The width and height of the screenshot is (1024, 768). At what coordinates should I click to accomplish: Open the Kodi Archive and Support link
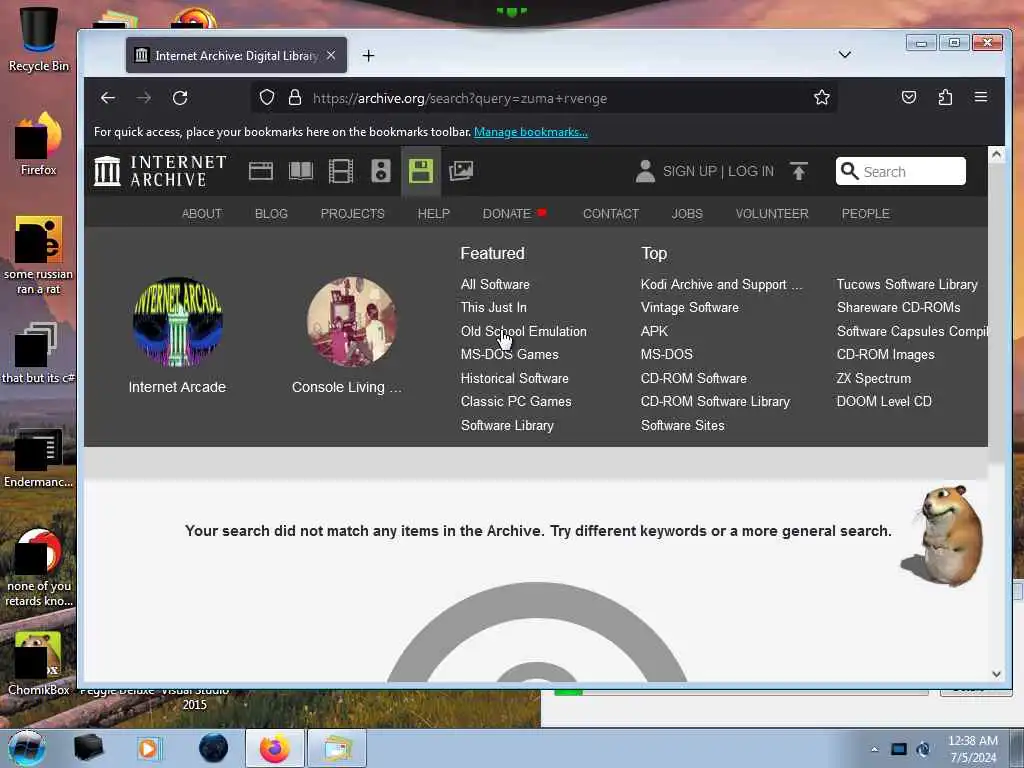coord(722,284)
